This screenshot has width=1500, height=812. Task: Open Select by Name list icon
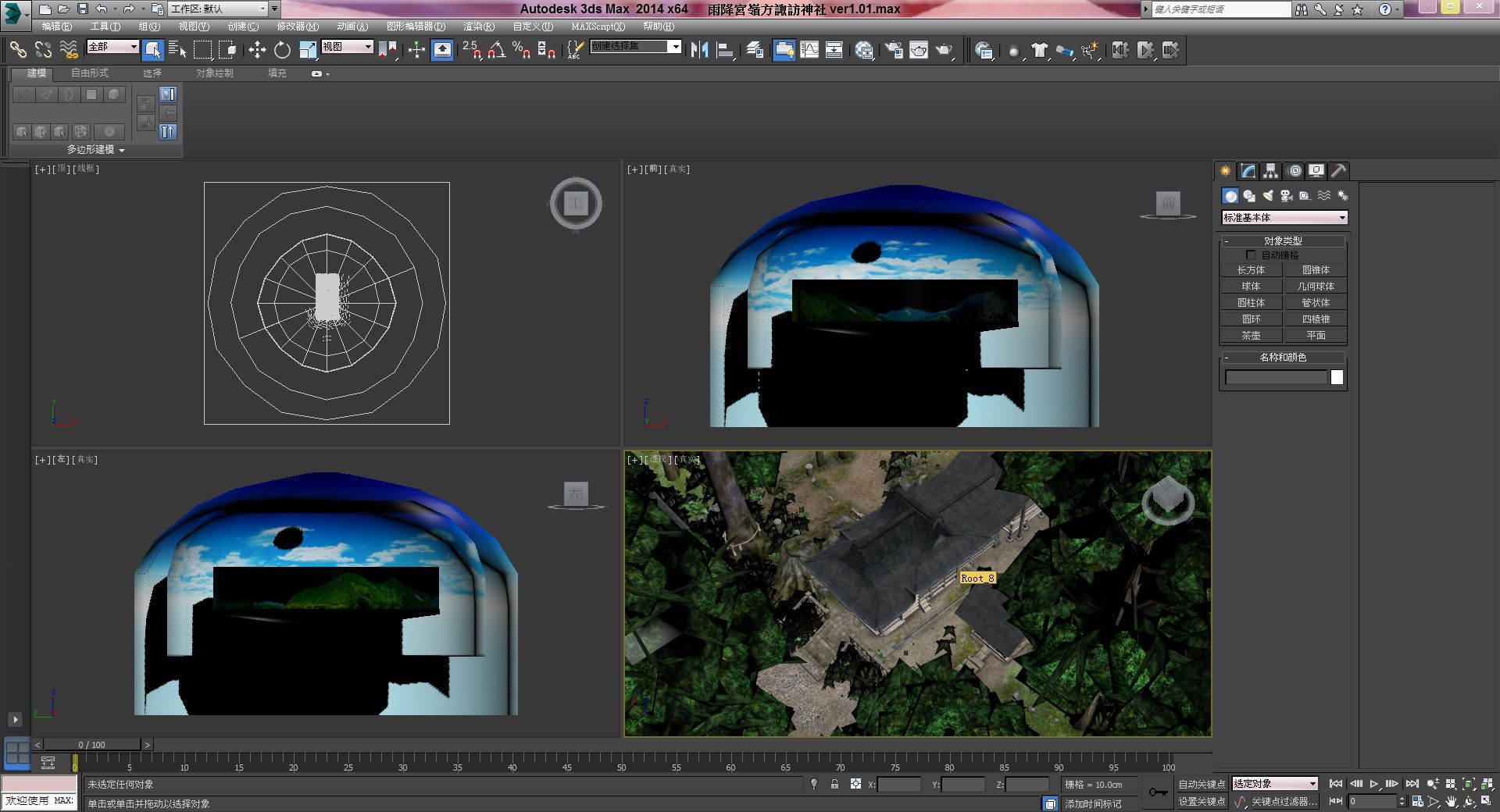click(177, 50)
